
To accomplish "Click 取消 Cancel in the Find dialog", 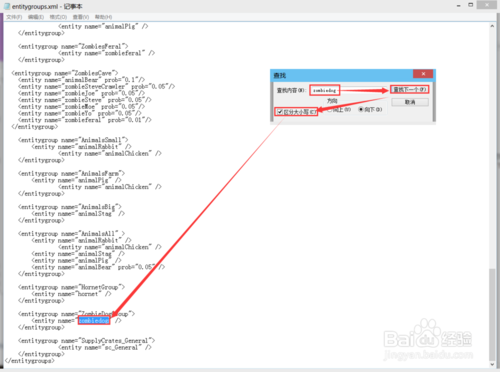I will tap(410, 102).
